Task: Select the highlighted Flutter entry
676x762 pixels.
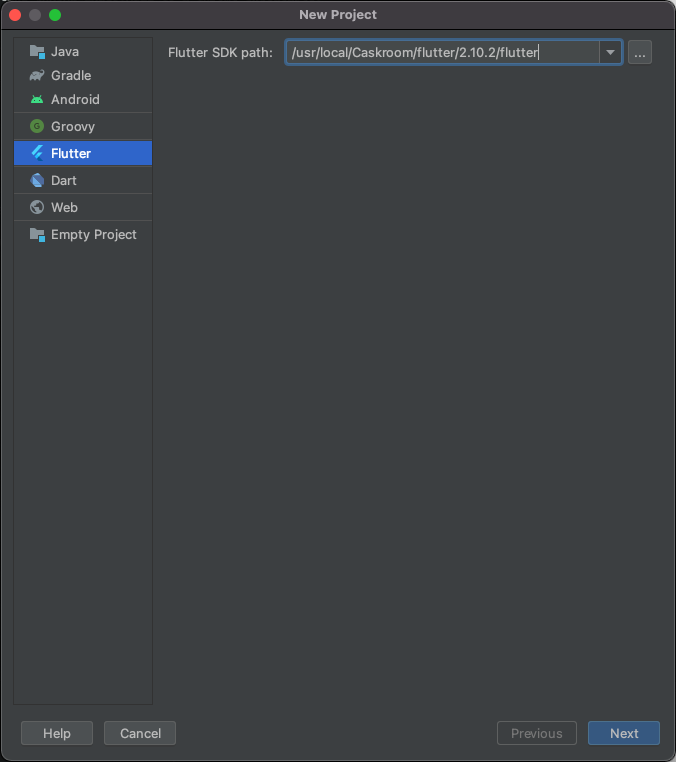Action: coord(83,154)
